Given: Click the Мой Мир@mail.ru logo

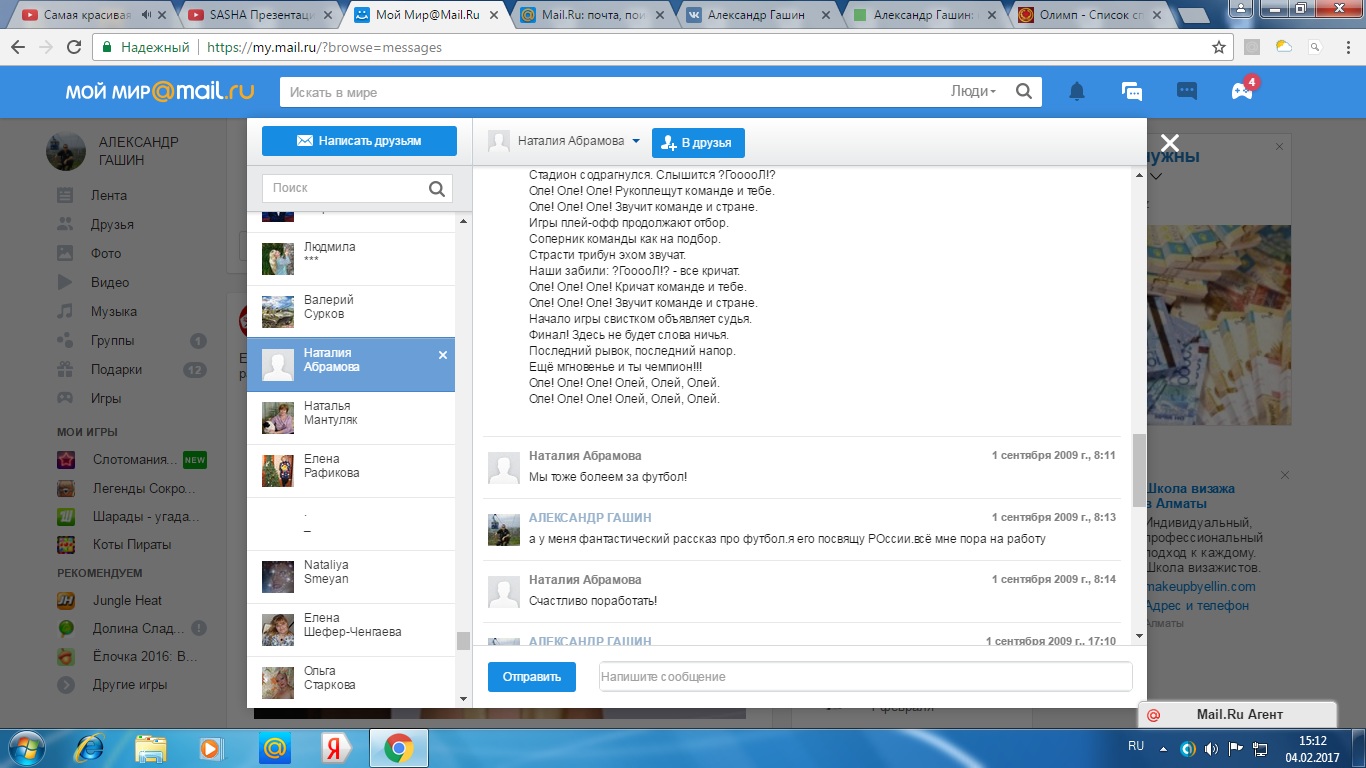Looking at the screenshot, I should coord(160,91).
